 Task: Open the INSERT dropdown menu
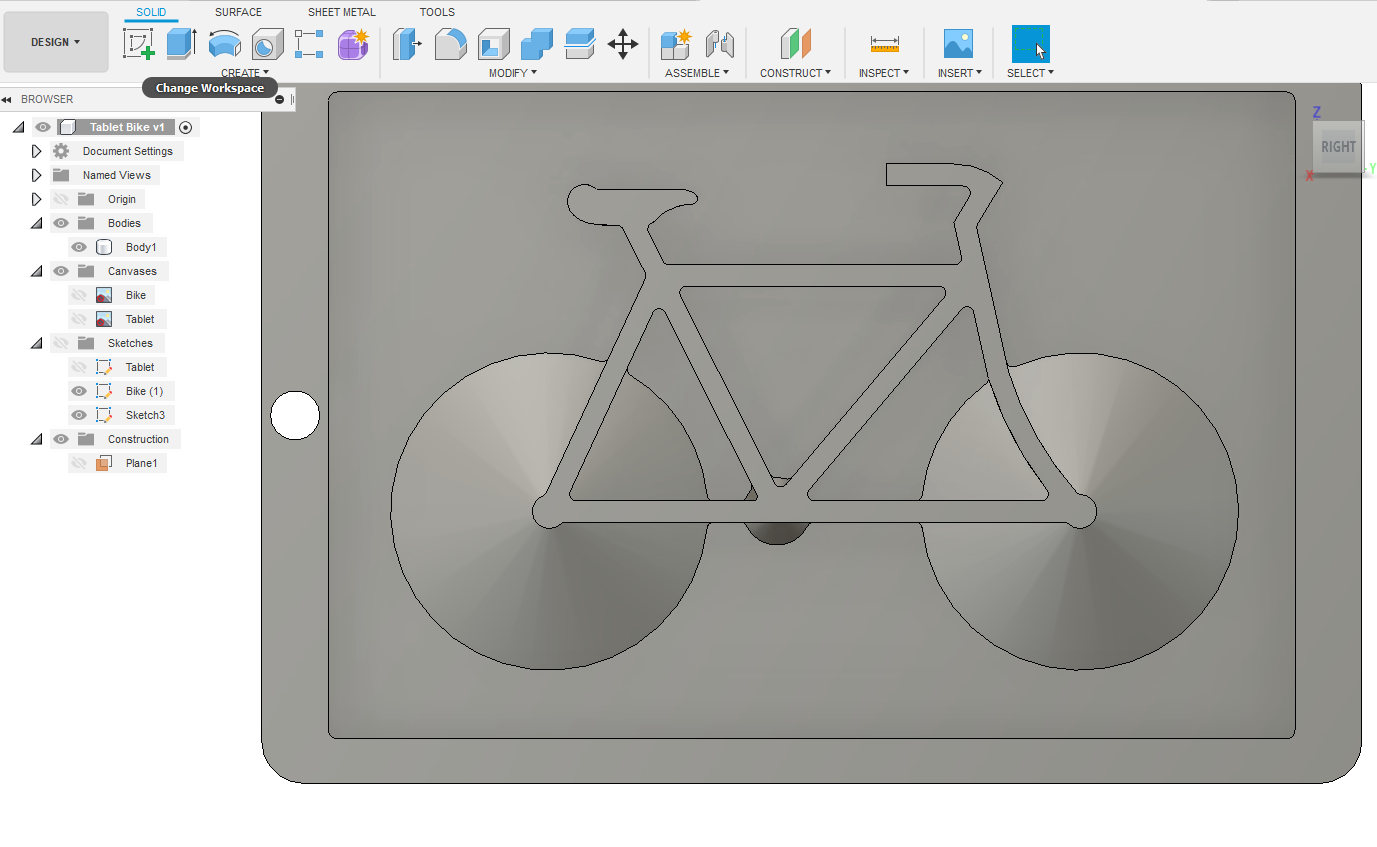tap(959, 73)
